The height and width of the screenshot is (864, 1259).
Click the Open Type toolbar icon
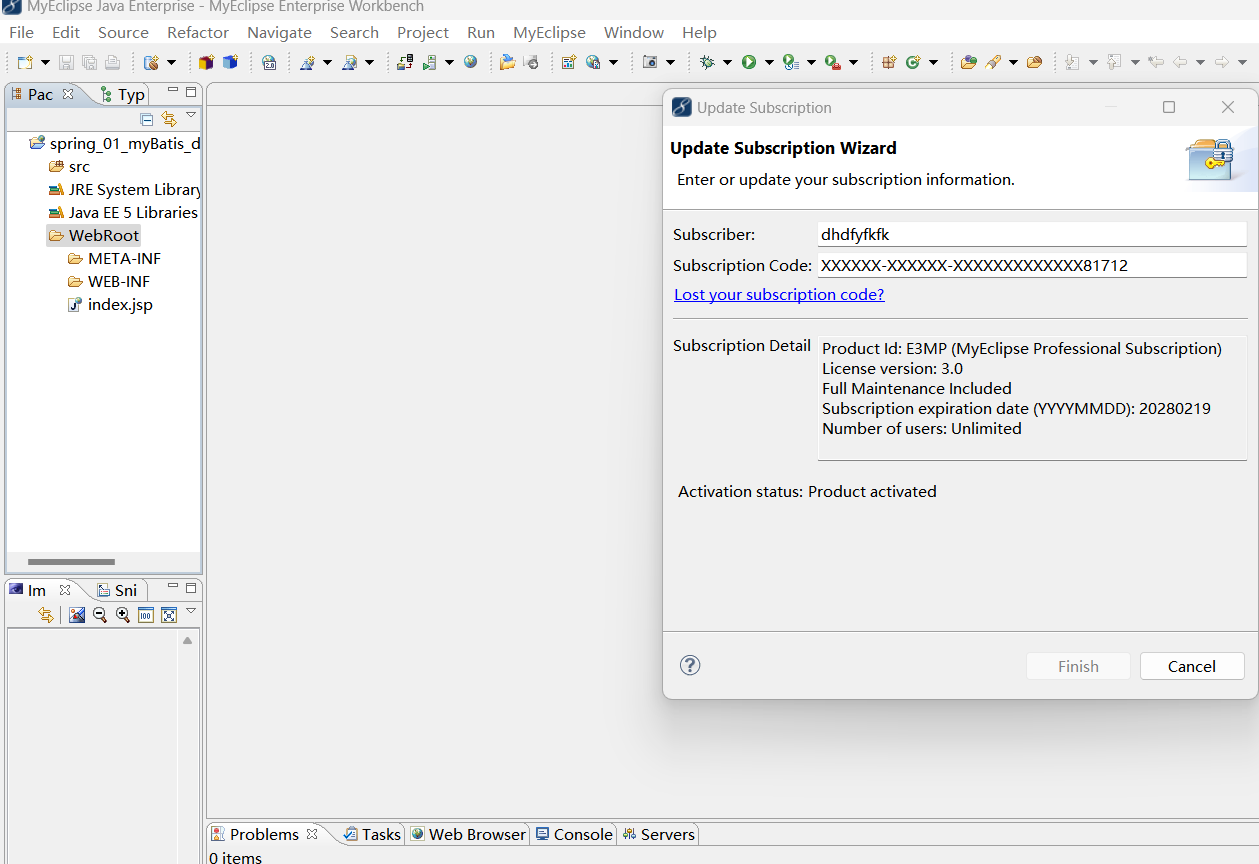click(x=968, y=62)
